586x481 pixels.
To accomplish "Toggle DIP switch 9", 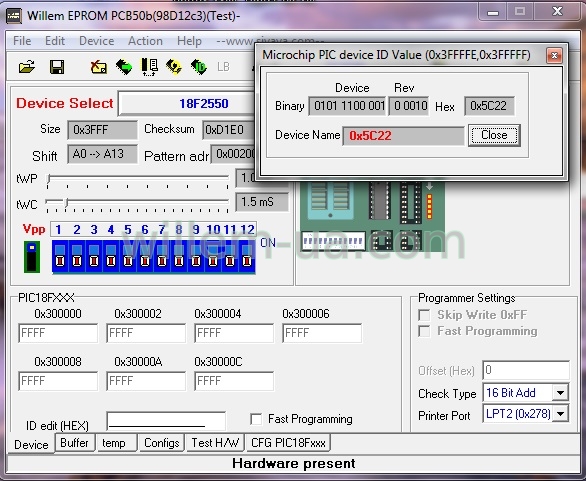I will pyautogui.click(x=196, y=256).
